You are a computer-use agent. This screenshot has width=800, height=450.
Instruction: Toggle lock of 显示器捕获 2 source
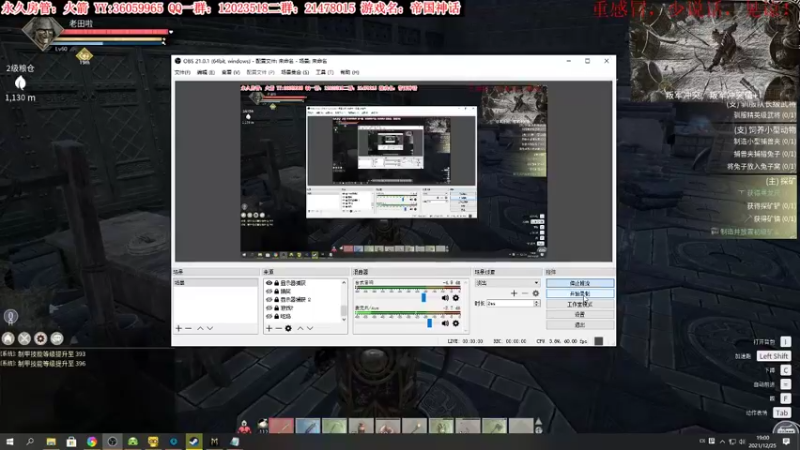(277, 299)
